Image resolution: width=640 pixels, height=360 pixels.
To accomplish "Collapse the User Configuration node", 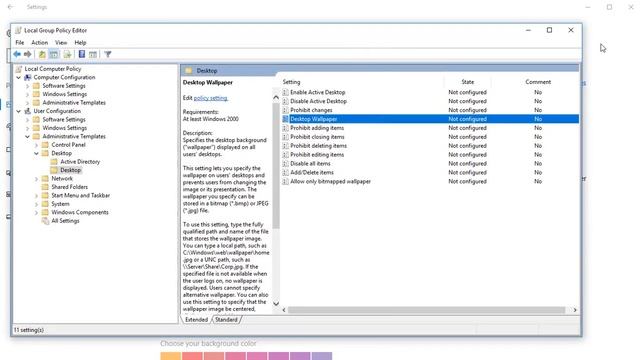I will click(19, 111).
